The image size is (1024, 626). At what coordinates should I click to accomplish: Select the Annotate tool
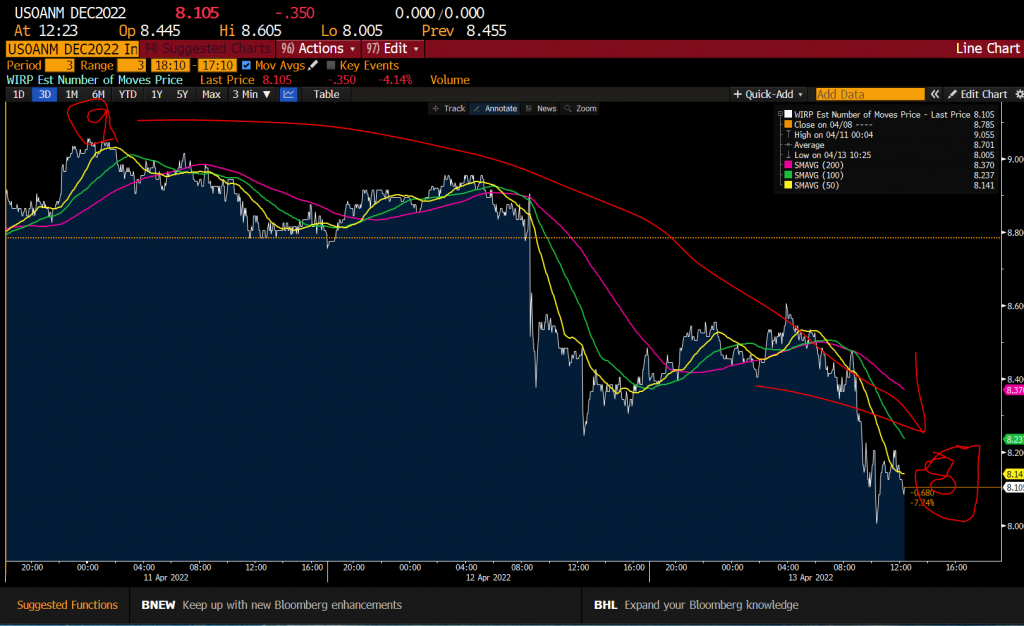click(x=496, y=108)
